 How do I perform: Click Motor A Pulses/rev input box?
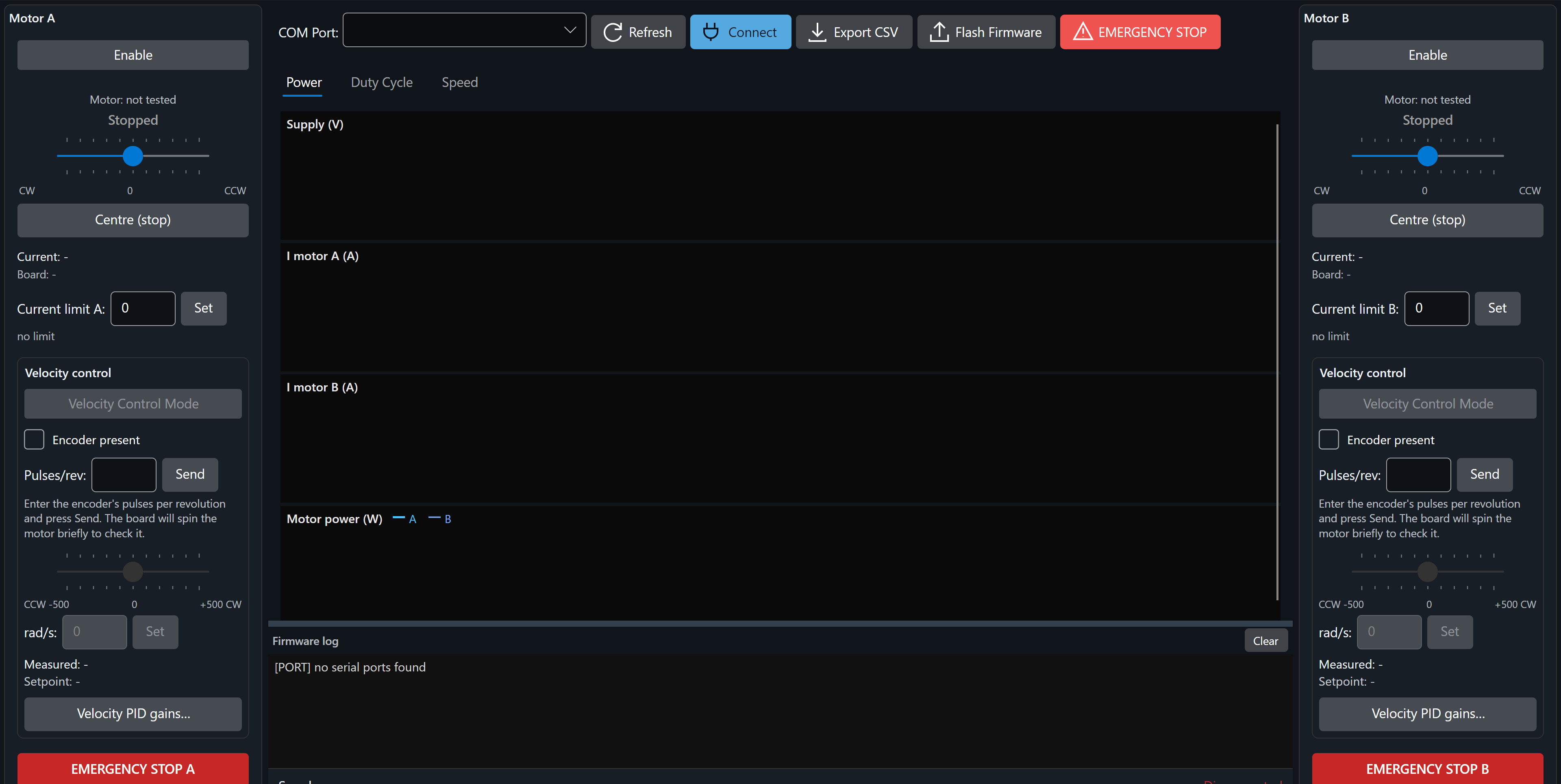point(124,474)
